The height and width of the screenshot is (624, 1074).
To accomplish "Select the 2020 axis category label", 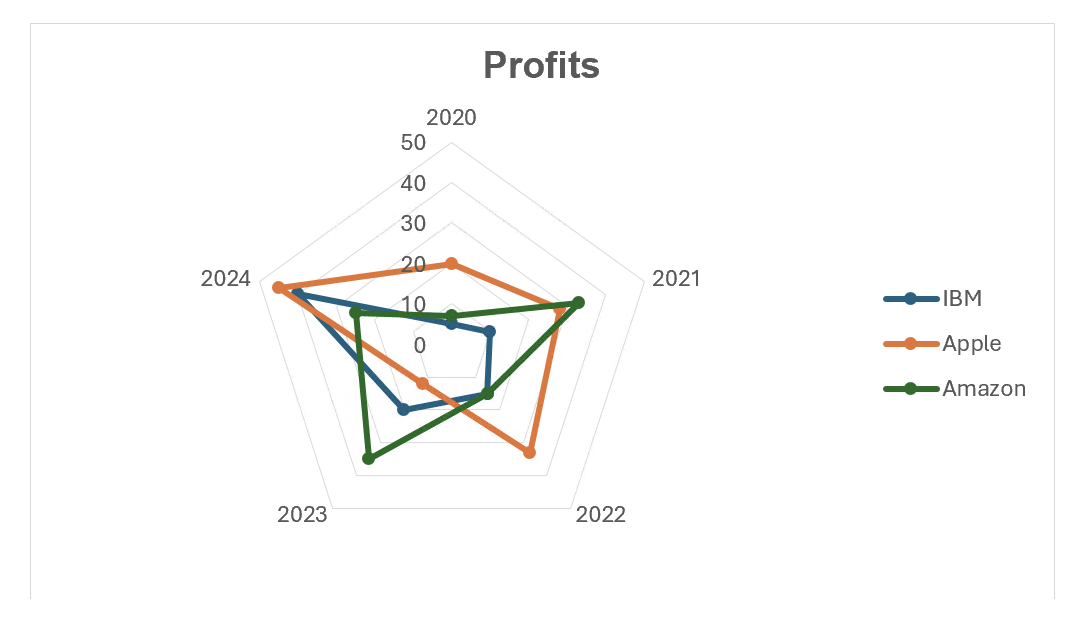I will [451, 118].
